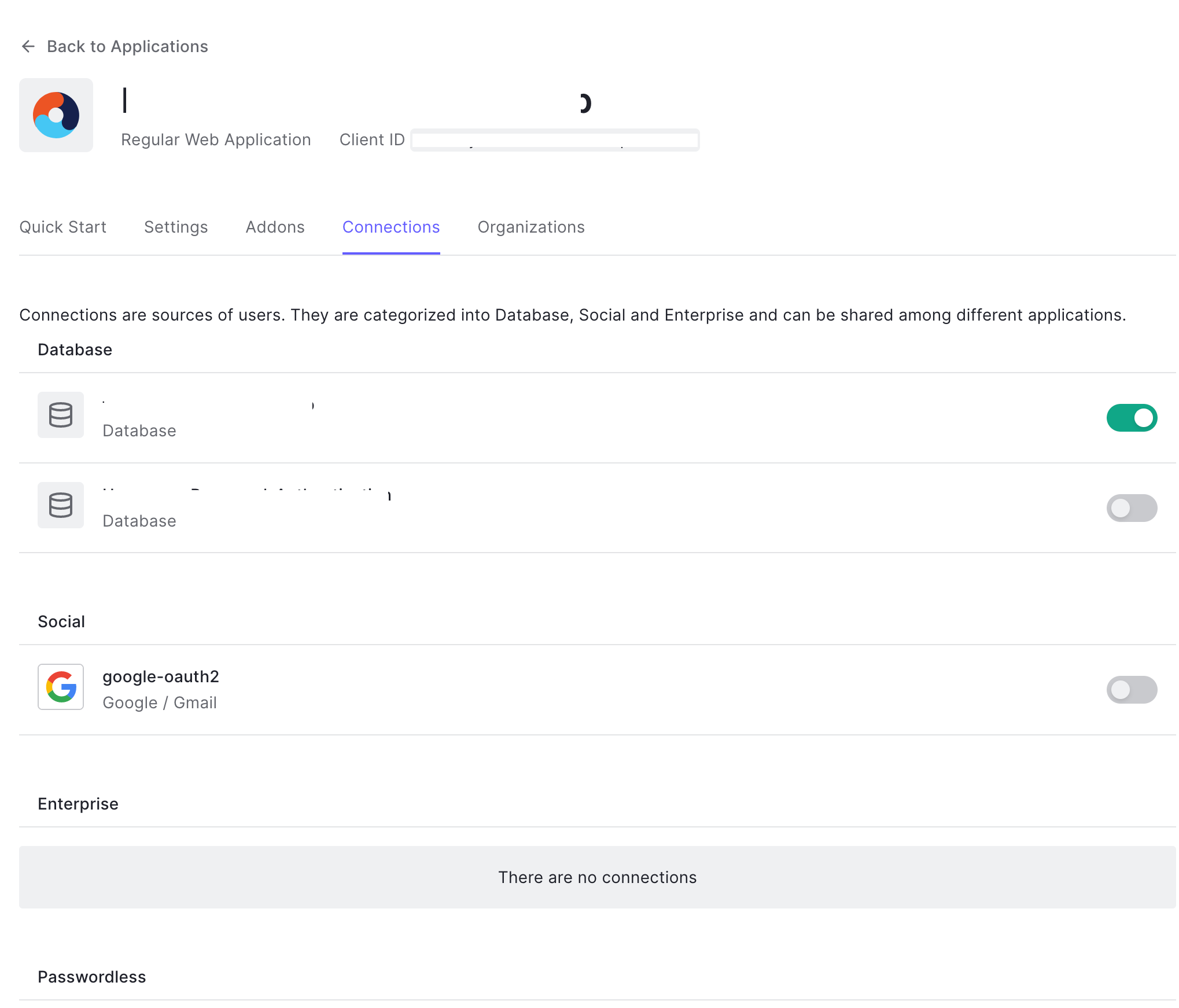Click the 'There are no connections' banner
This screenshot has width=1179, height=1008.
pos(597,877)
